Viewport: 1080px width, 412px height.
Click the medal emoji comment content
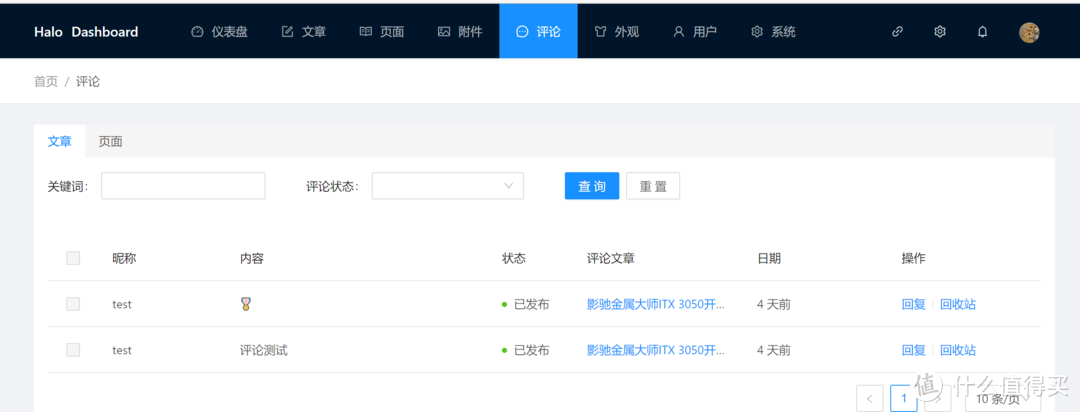pos(246,304)
